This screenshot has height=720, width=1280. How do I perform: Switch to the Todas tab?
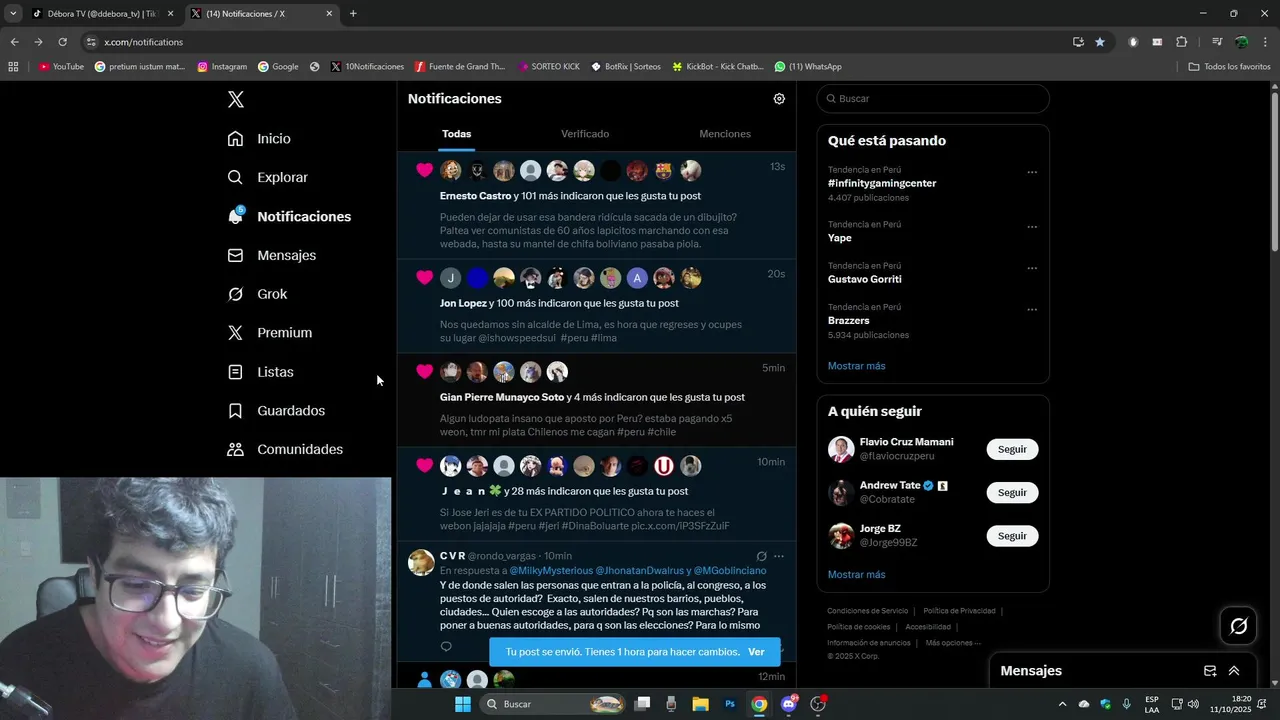click(456, 134)
